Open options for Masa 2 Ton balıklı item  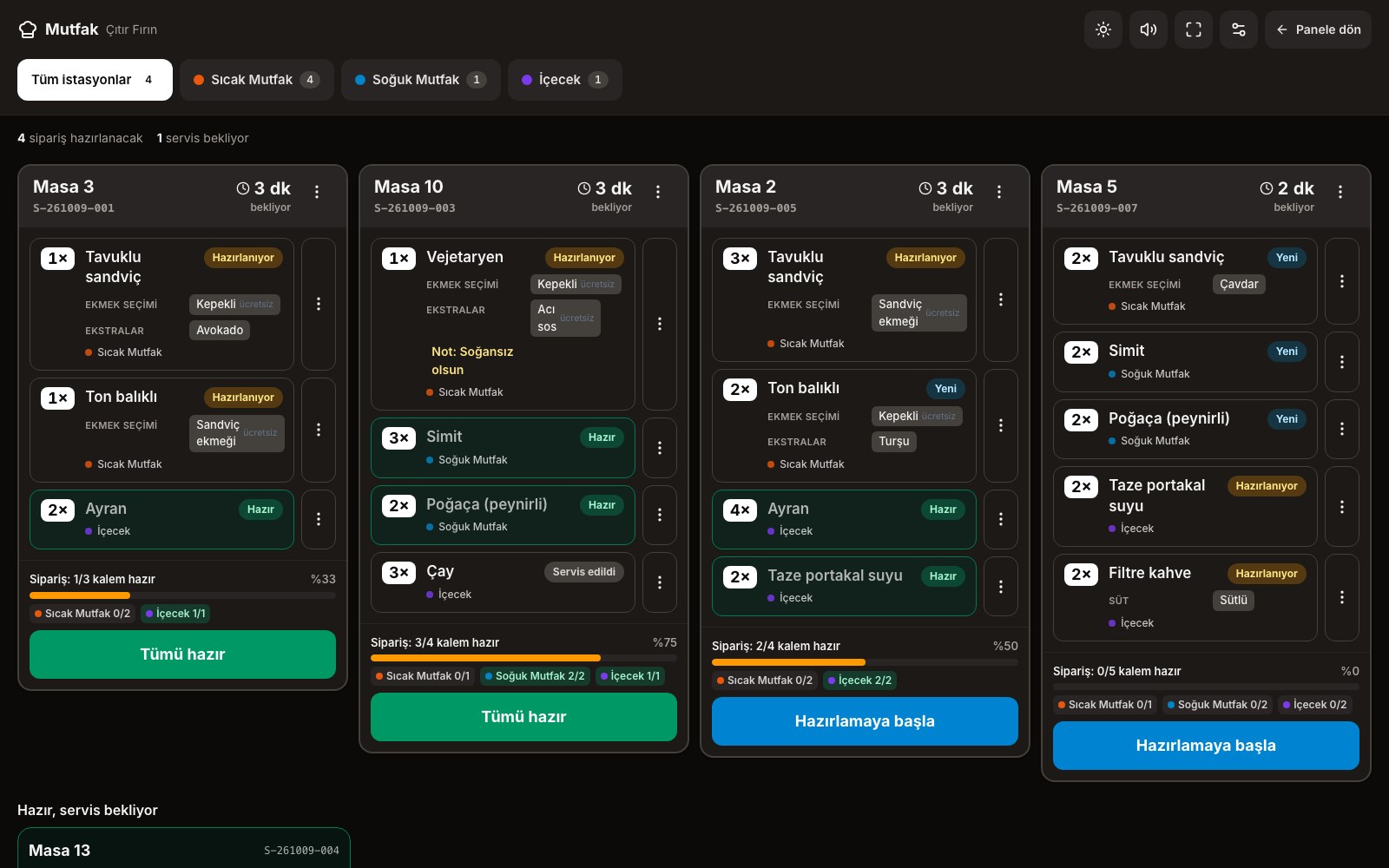tap(1001, 425)
